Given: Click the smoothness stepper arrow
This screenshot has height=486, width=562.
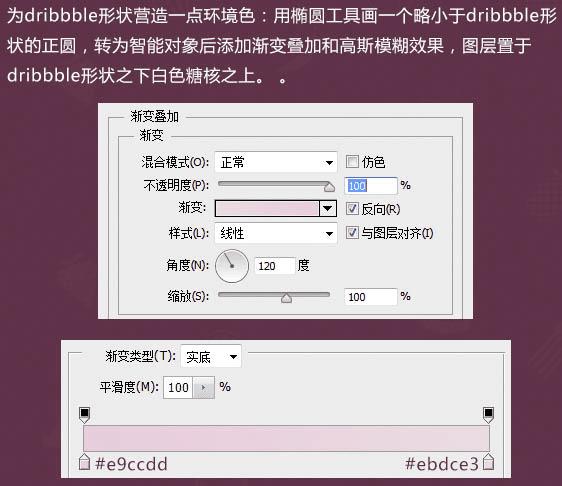Looking at the screenshot, I should [x=204, y=387].
